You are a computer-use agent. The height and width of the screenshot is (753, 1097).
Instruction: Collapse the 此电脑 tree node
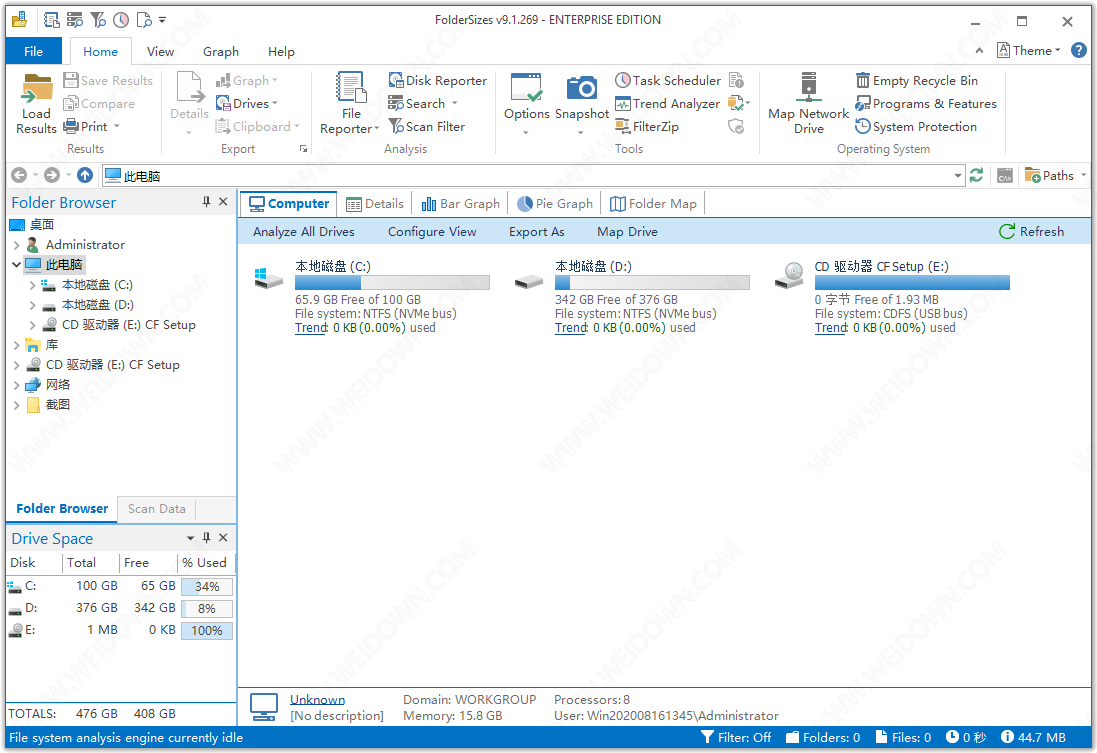[x=16, y=265]
